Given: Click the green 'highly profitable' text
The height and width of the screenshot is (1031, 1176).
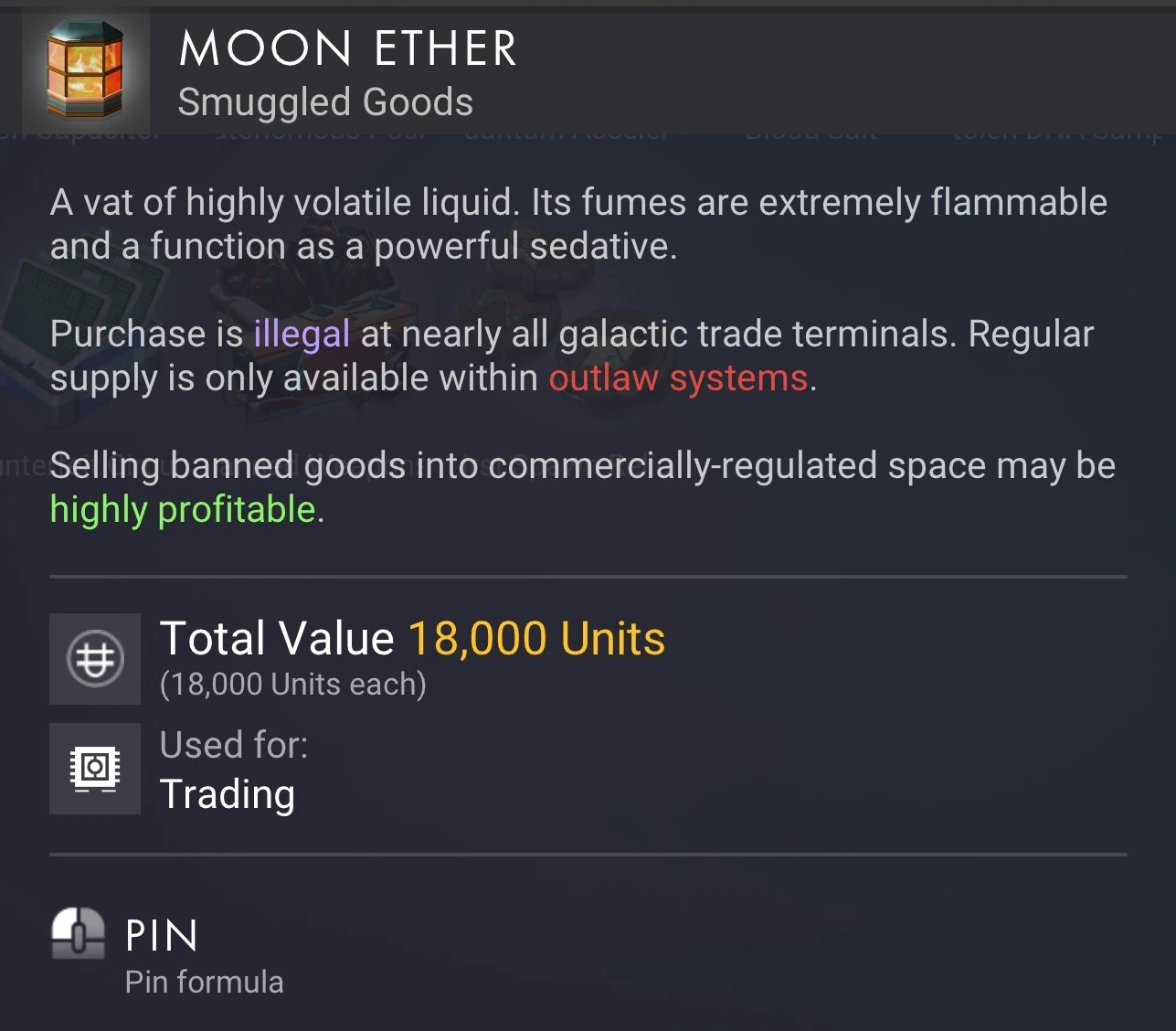Looking at the screenshot, I should pos(183,509).
